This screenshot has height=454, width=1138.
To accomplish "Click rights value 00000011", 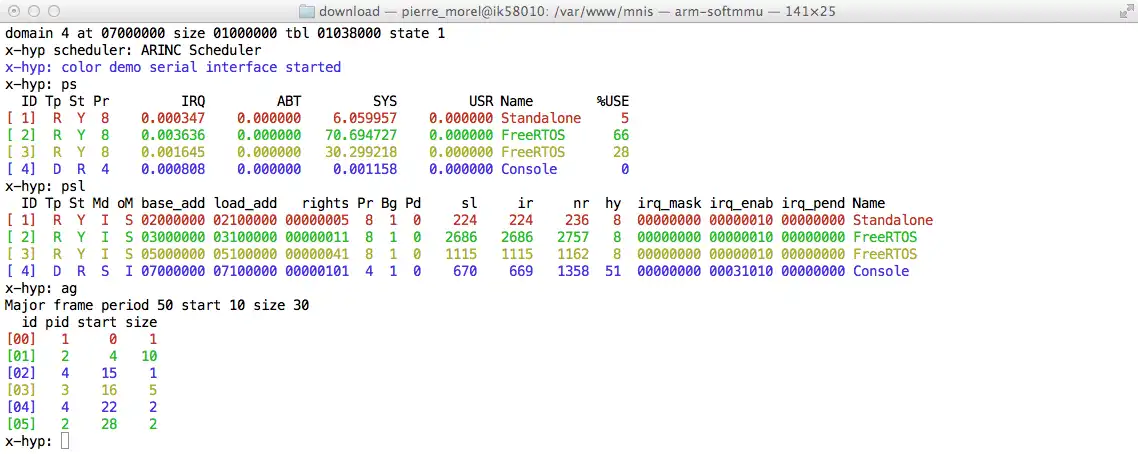I will 317,237.
